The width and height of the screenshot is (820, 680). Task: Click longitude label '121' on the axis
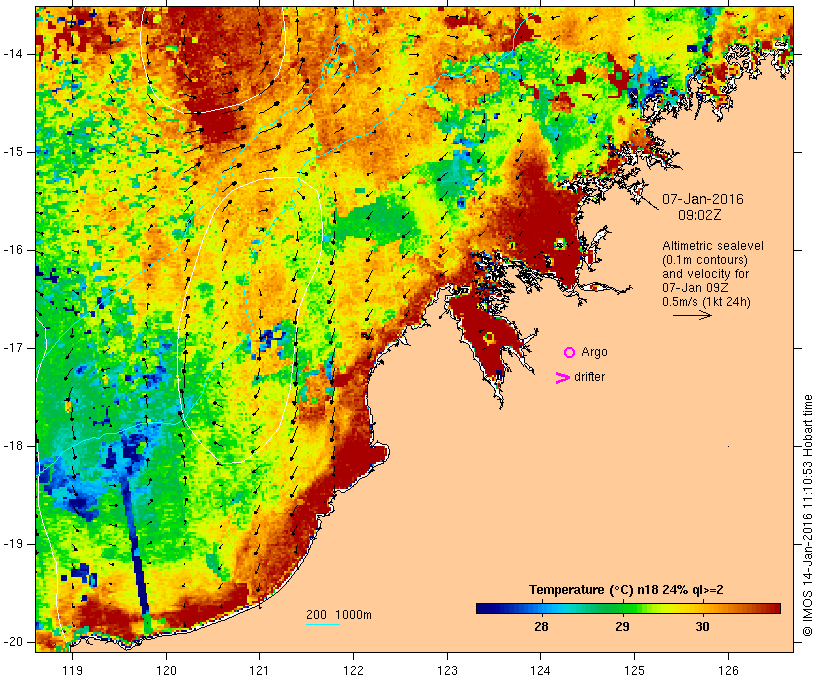click(259, 670)
